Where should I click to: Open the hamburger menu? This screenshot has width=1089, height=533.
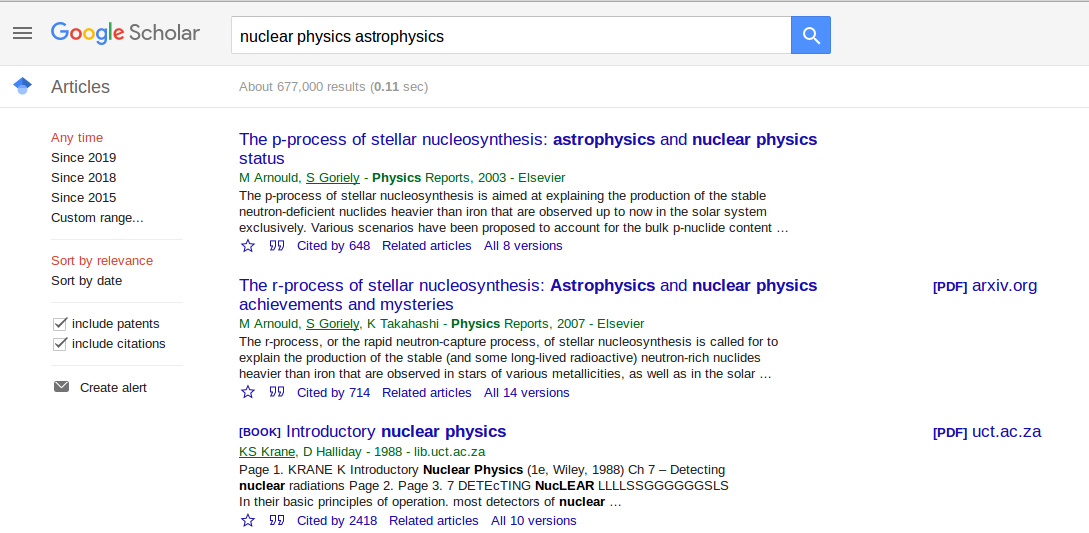click(x=22, y=33)
